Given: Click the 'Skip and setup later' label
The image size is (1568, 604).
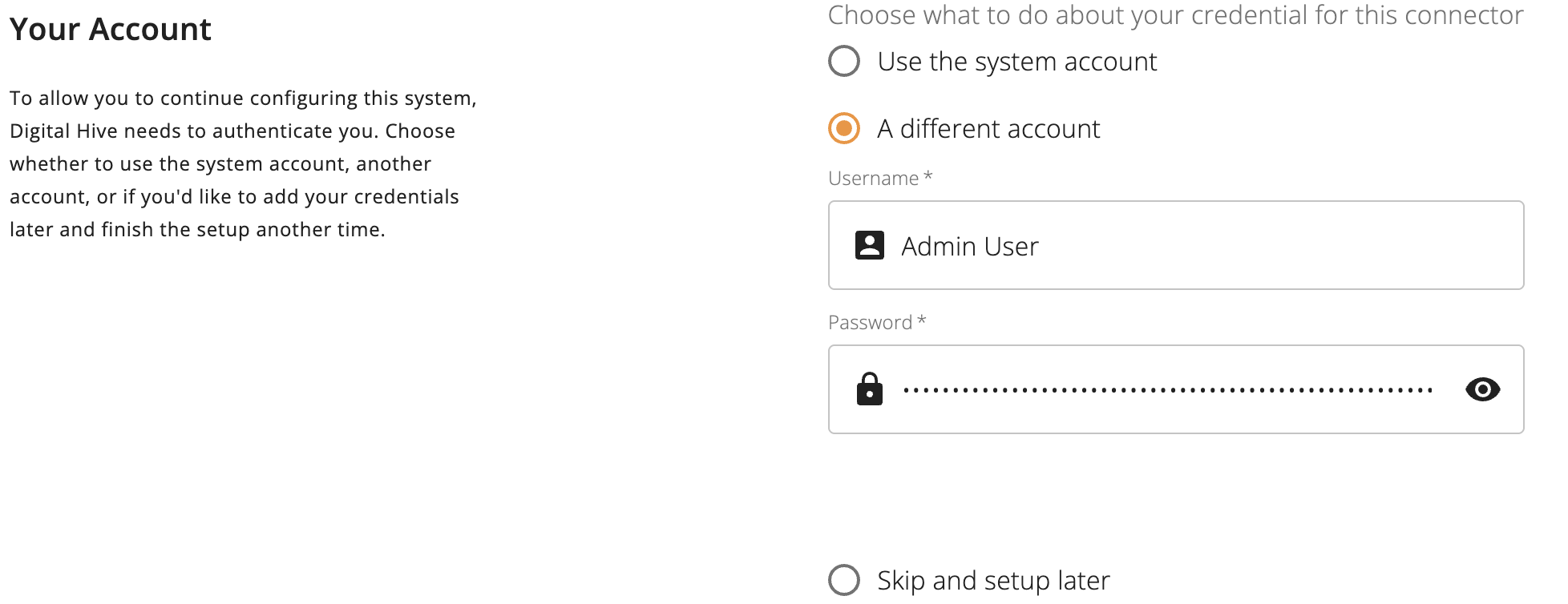Looking at the screenshot, I should pos(993,580).
